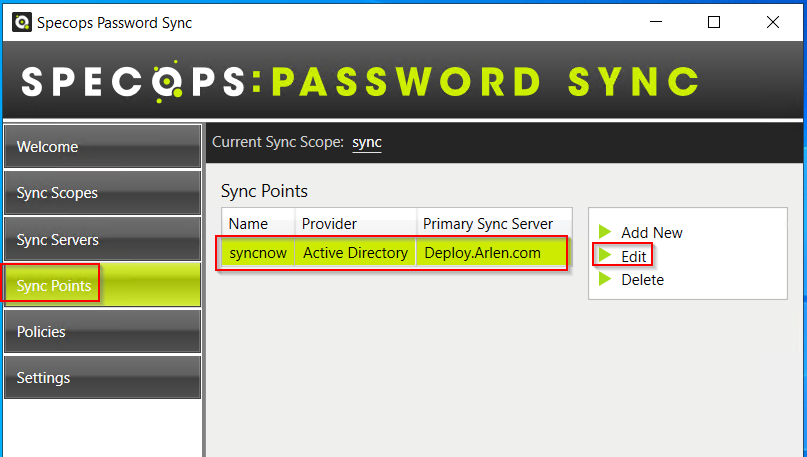Image resolution: width=807 pixels, height=457 pixels.
Task: Close the Specops Password Sync window
Action: click(773, 22)
